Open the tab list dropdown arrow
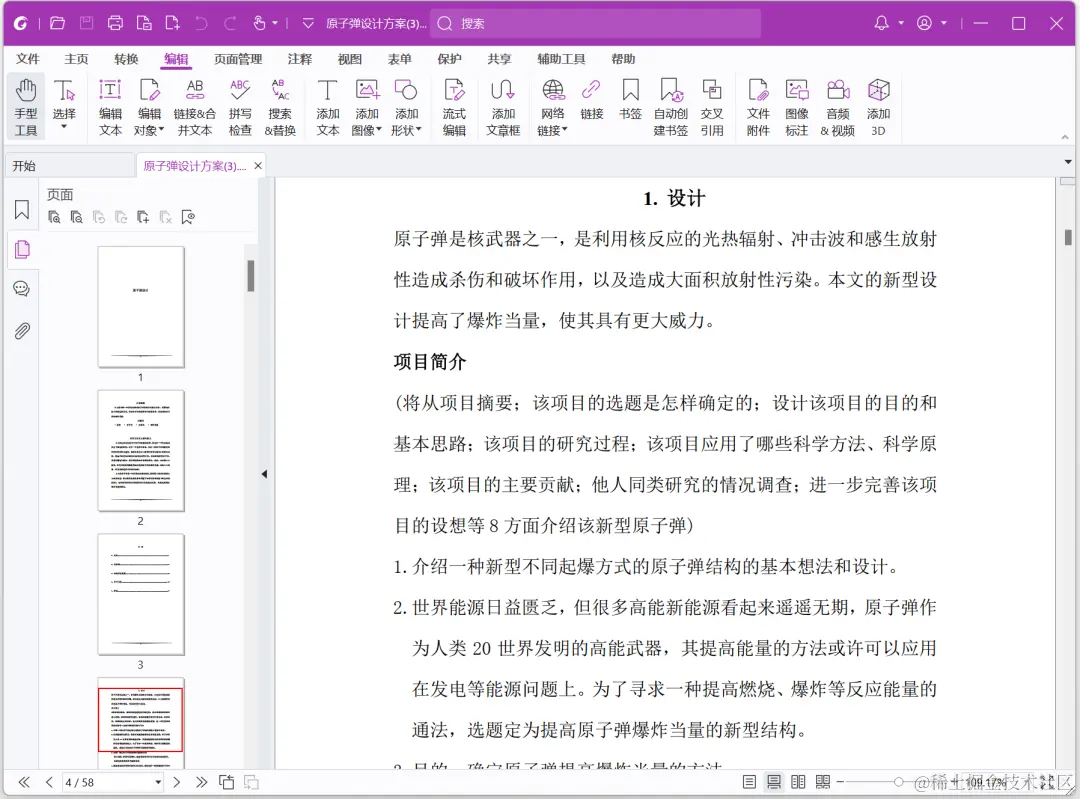Image resolution: width=1080 pixels, height=799 pixels. [x=1068, y=162]
